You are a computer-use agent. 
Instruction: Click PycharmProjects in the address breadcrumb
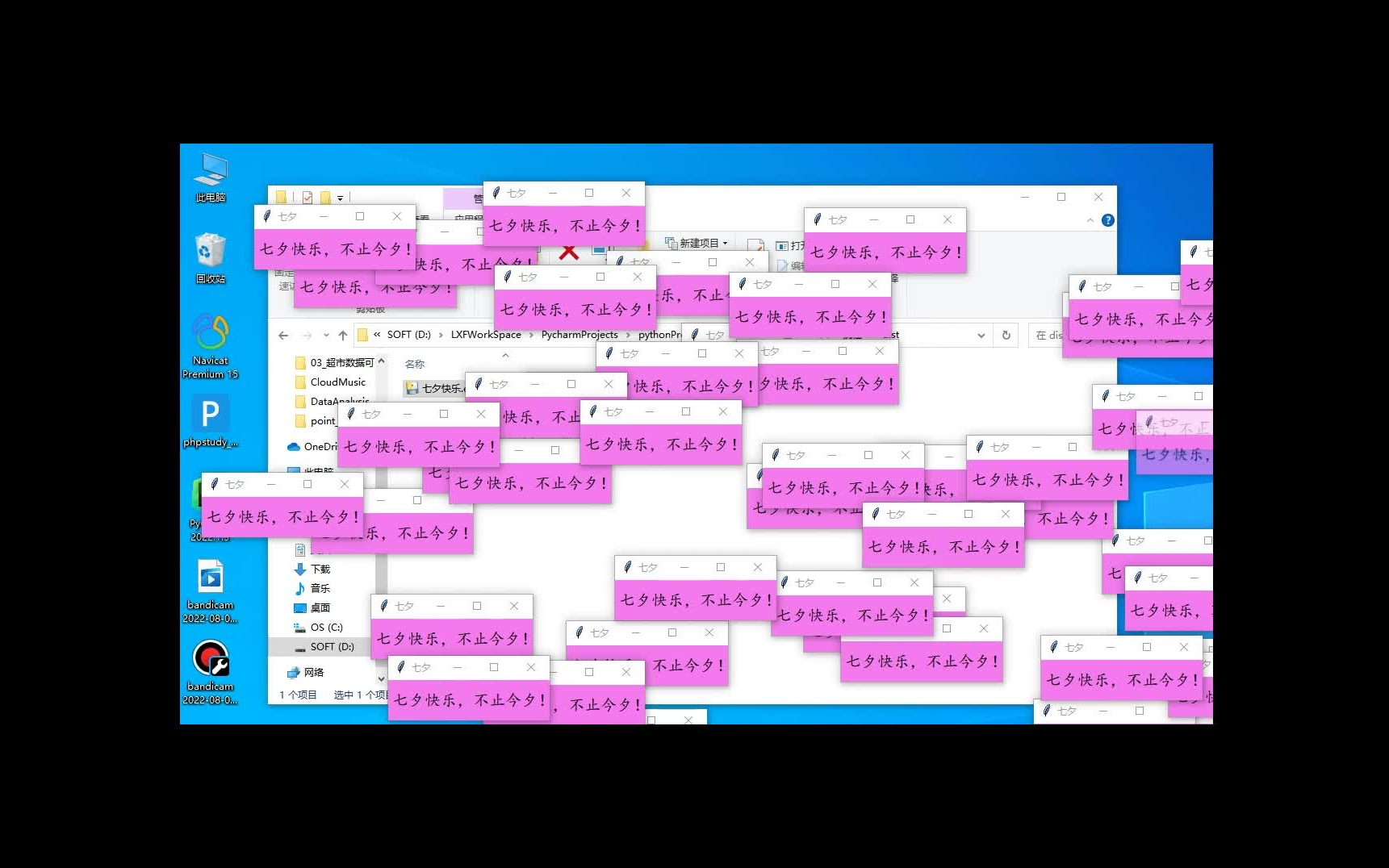579,335
